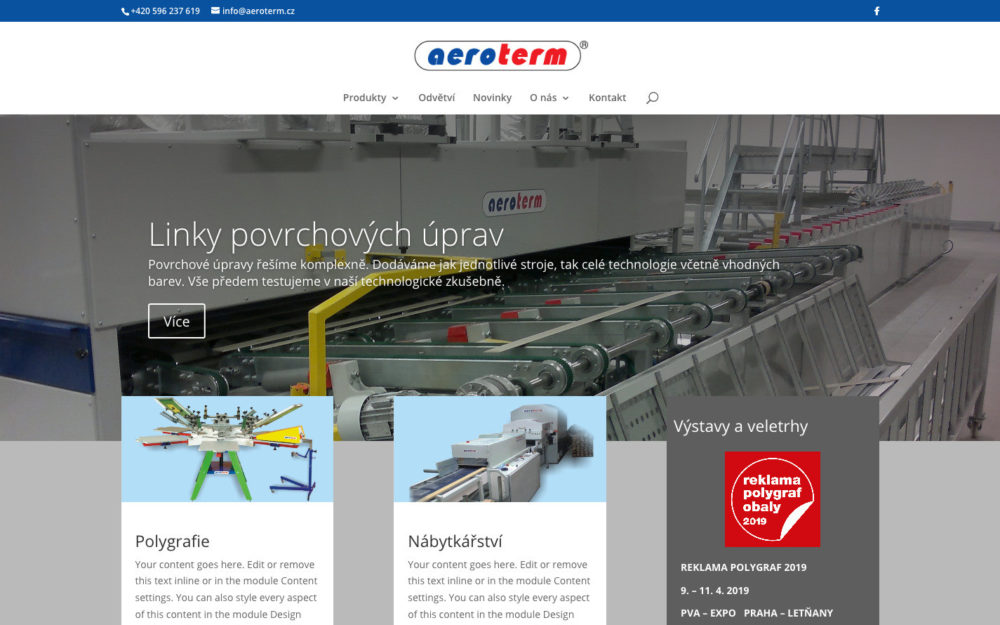
Task: Open the Nábytkářství heading
Action: point(455,542)
